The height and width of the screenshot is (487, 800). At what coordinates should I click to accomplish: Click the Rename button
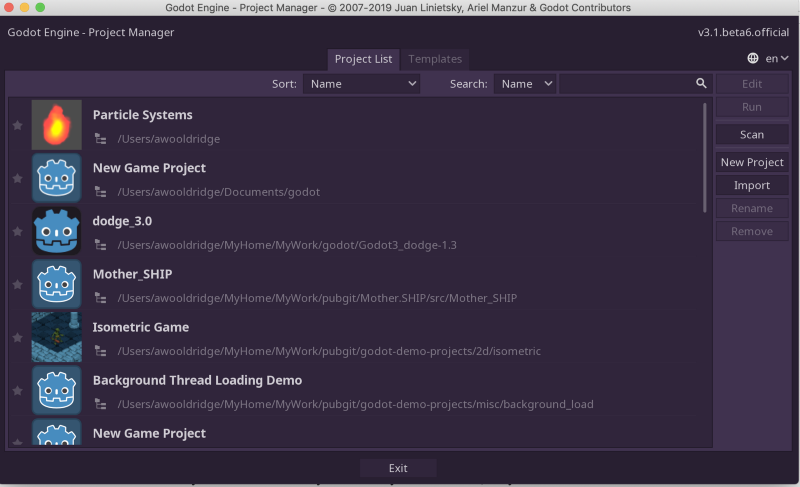point(752,208)
